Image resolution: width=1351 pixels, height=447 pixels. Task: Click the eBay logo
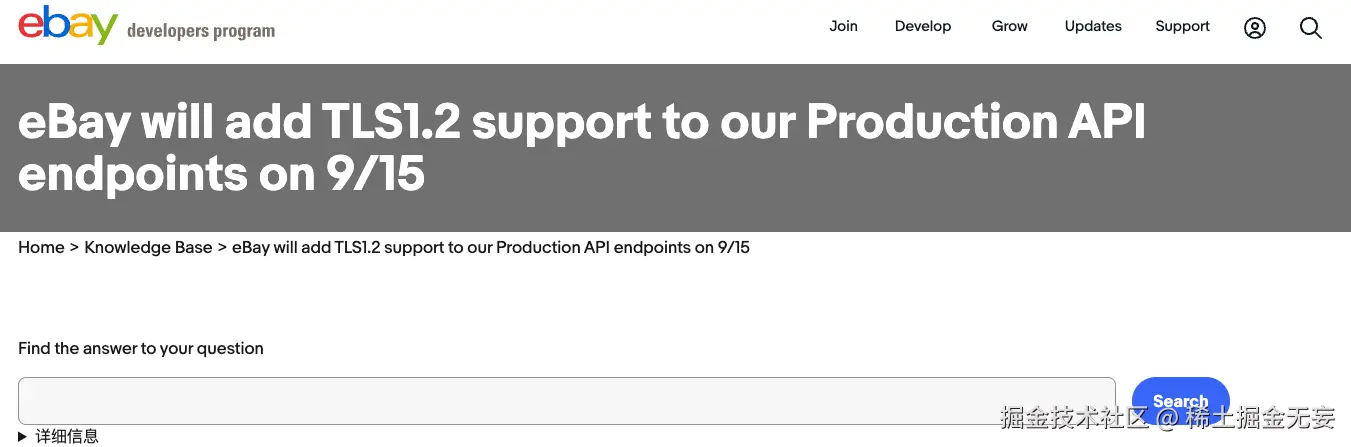[68, 26]
